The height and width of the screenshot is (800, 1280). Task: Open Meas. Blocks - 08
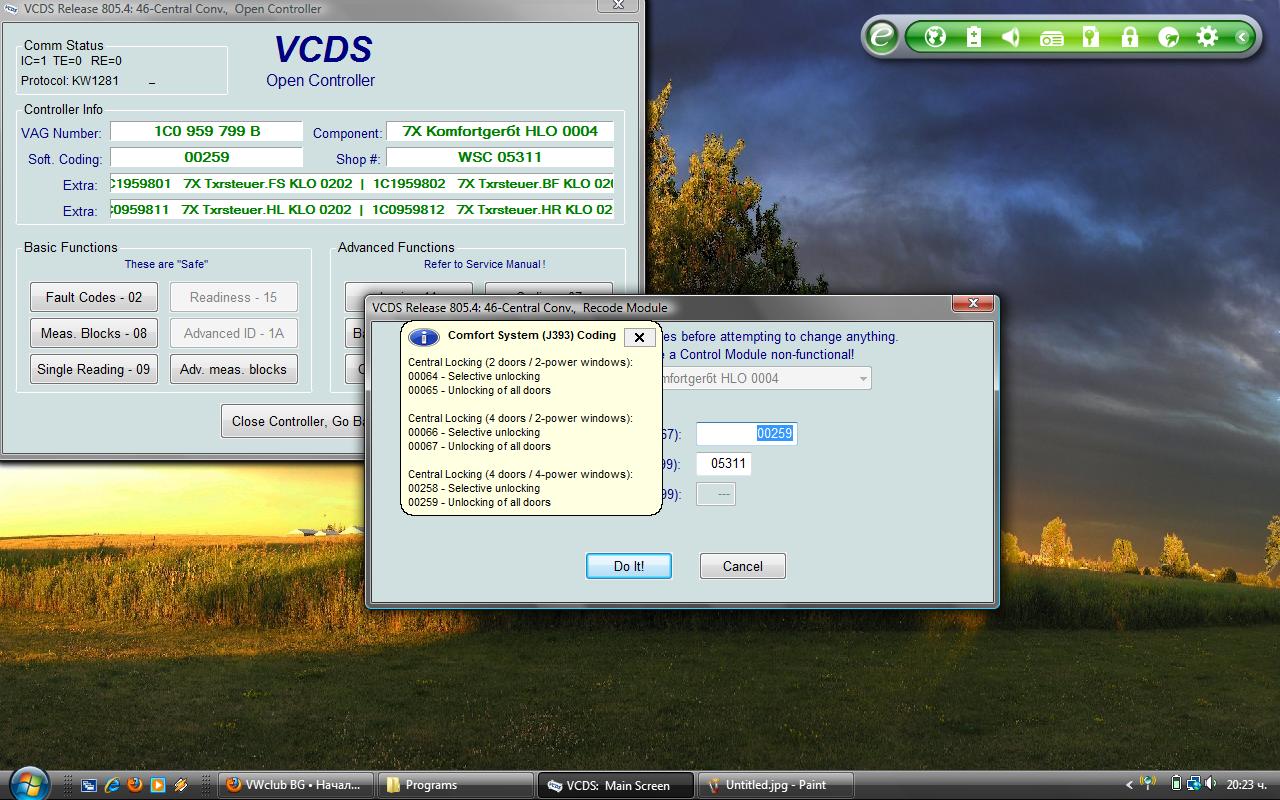click(94, 333)
